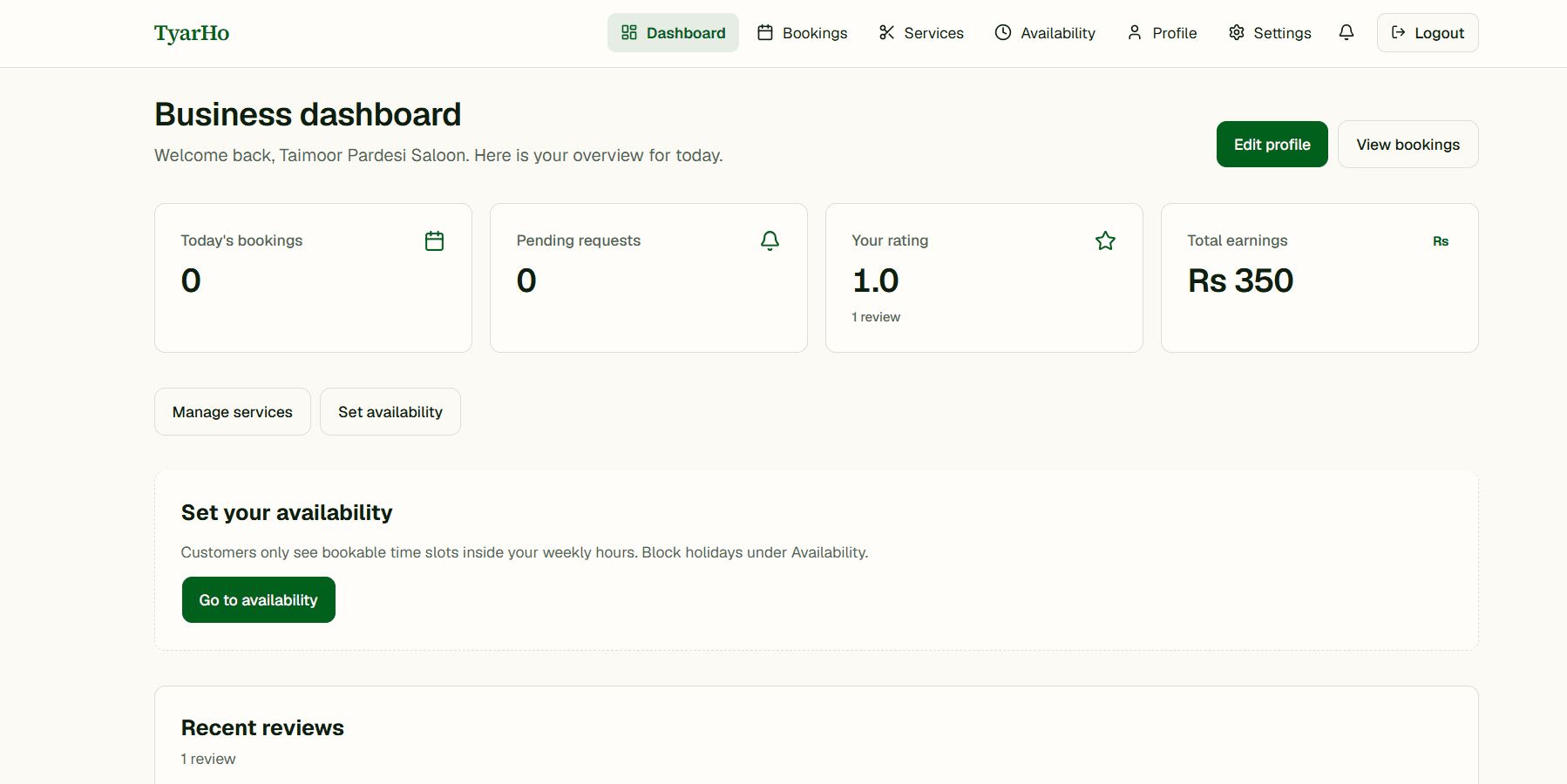Image resolution: width=1567 pixels, height=784 pixels.
Task: Click the Welcome back subtitle text
Action: click(x=438, y=155)
